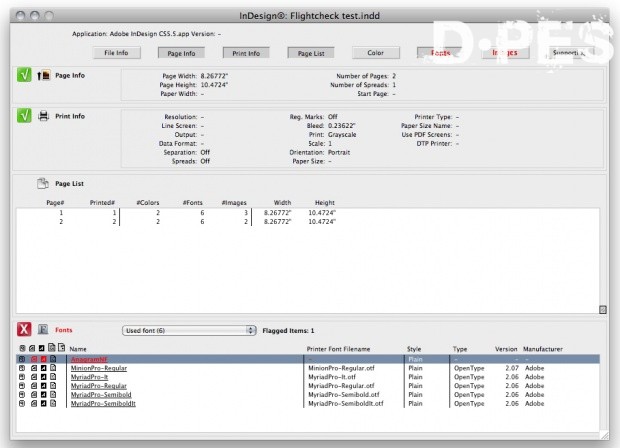Click the Page Info section page icon
Image resolution: width=620 pixels, height=448 pixels.
(44, 75)
